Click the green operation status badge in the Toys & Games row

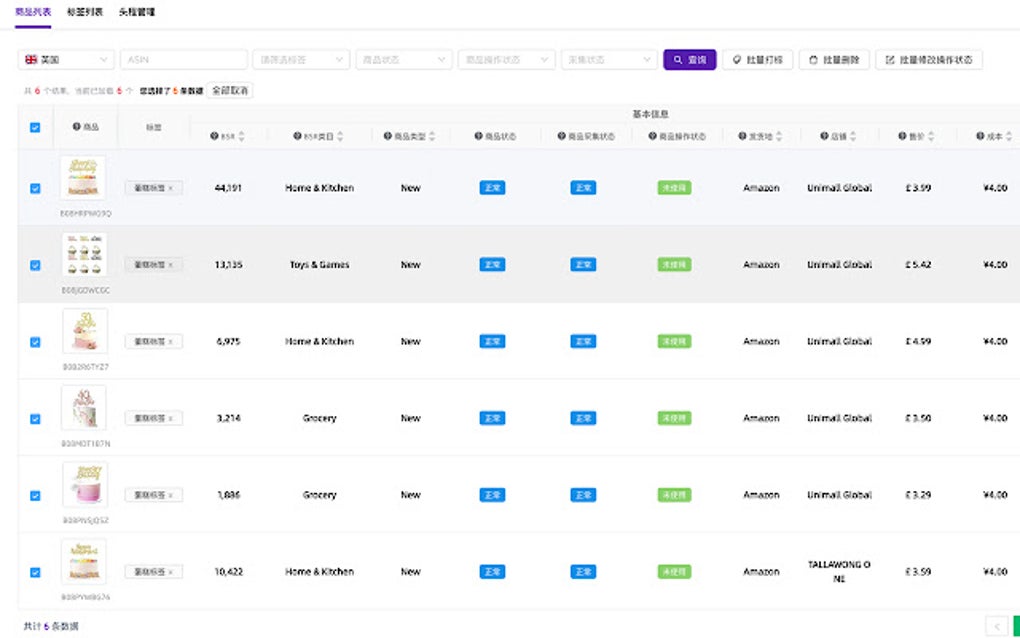674,265
